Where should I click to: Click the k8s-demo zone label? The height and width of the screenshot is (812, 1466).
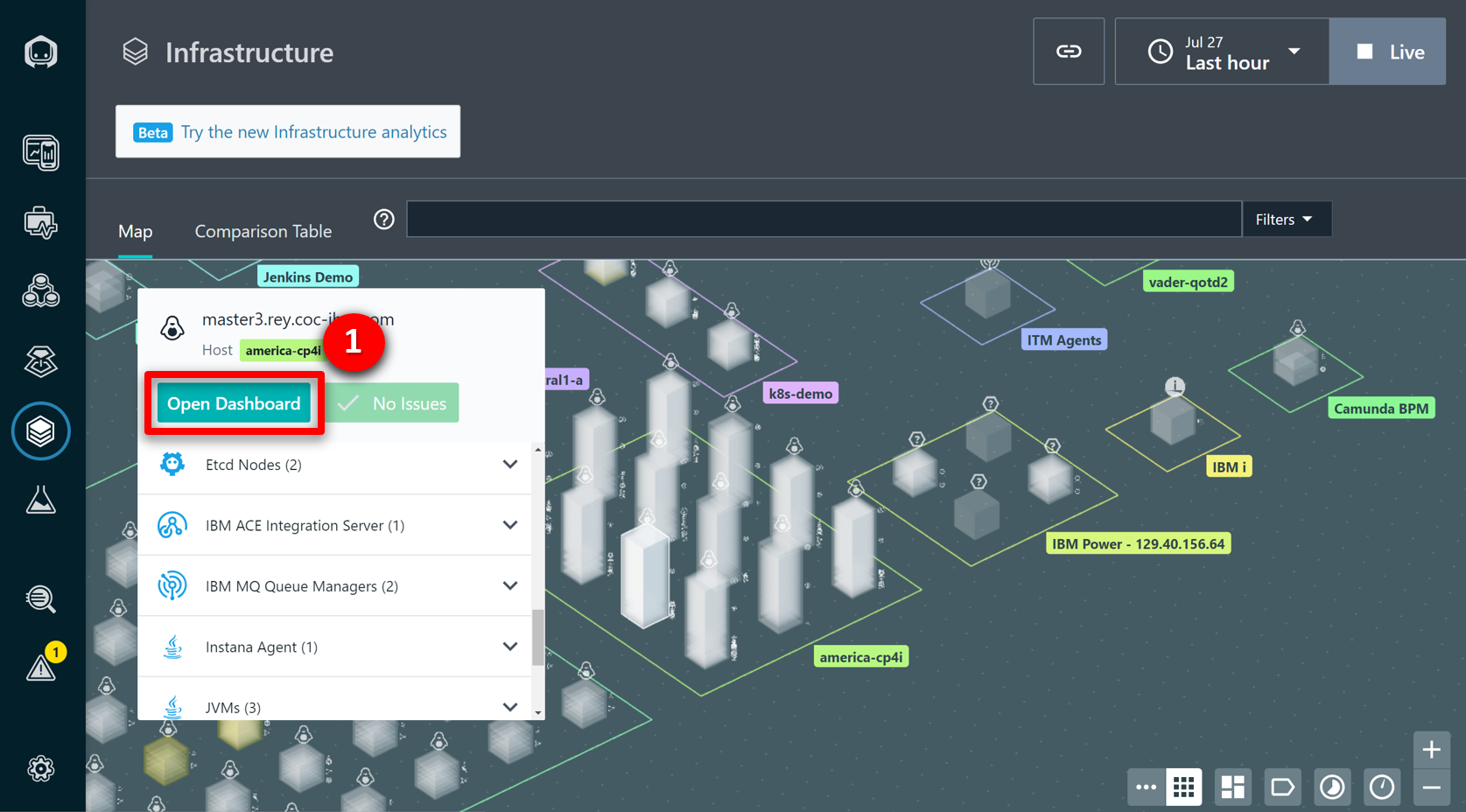(x=801, y=394)
